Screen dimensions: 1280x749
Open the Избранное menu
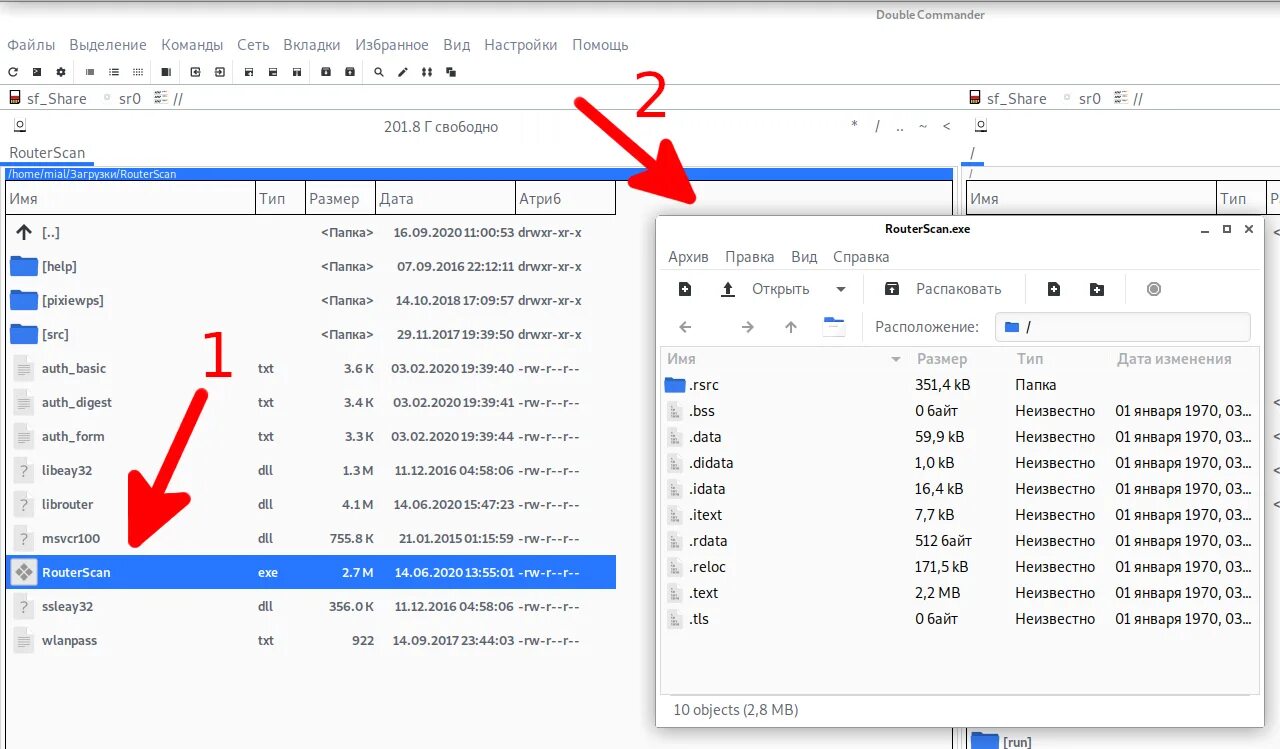pyautogui.click(x=392, y=45)
